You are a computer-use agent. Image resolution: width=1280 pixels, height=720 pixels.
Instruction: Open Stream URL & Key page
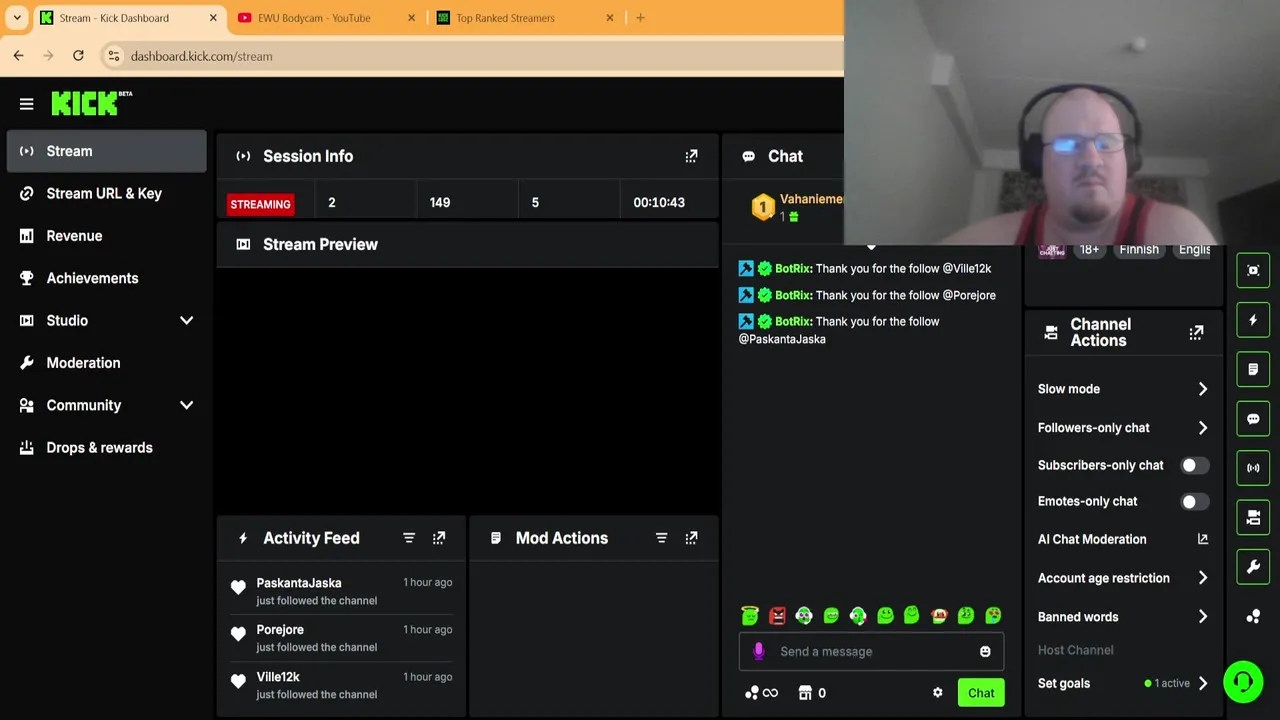point(106,193)
